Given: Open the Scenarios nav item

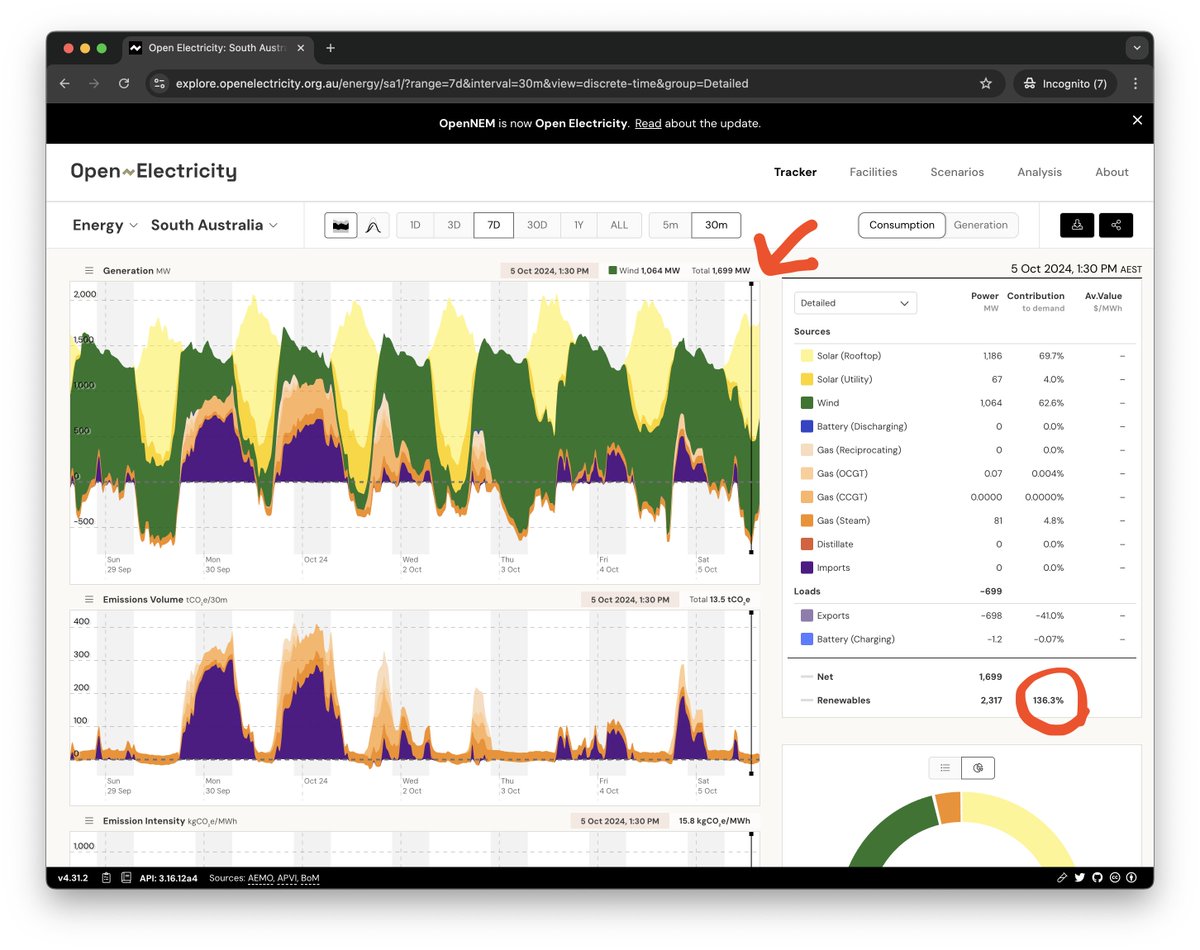Looking at the screenshot, I should point(957,172).
